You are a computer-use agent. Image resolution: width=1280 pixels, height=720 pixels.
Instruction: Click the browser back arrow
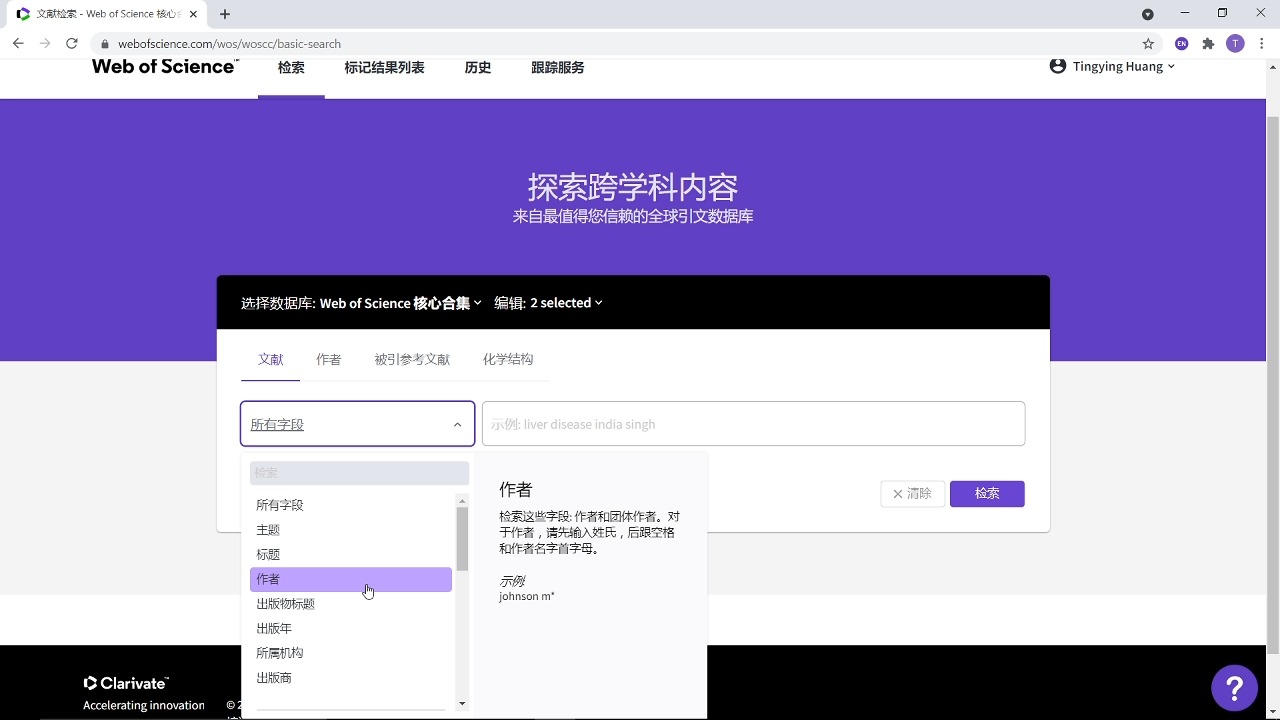click(x=18, y=43)
